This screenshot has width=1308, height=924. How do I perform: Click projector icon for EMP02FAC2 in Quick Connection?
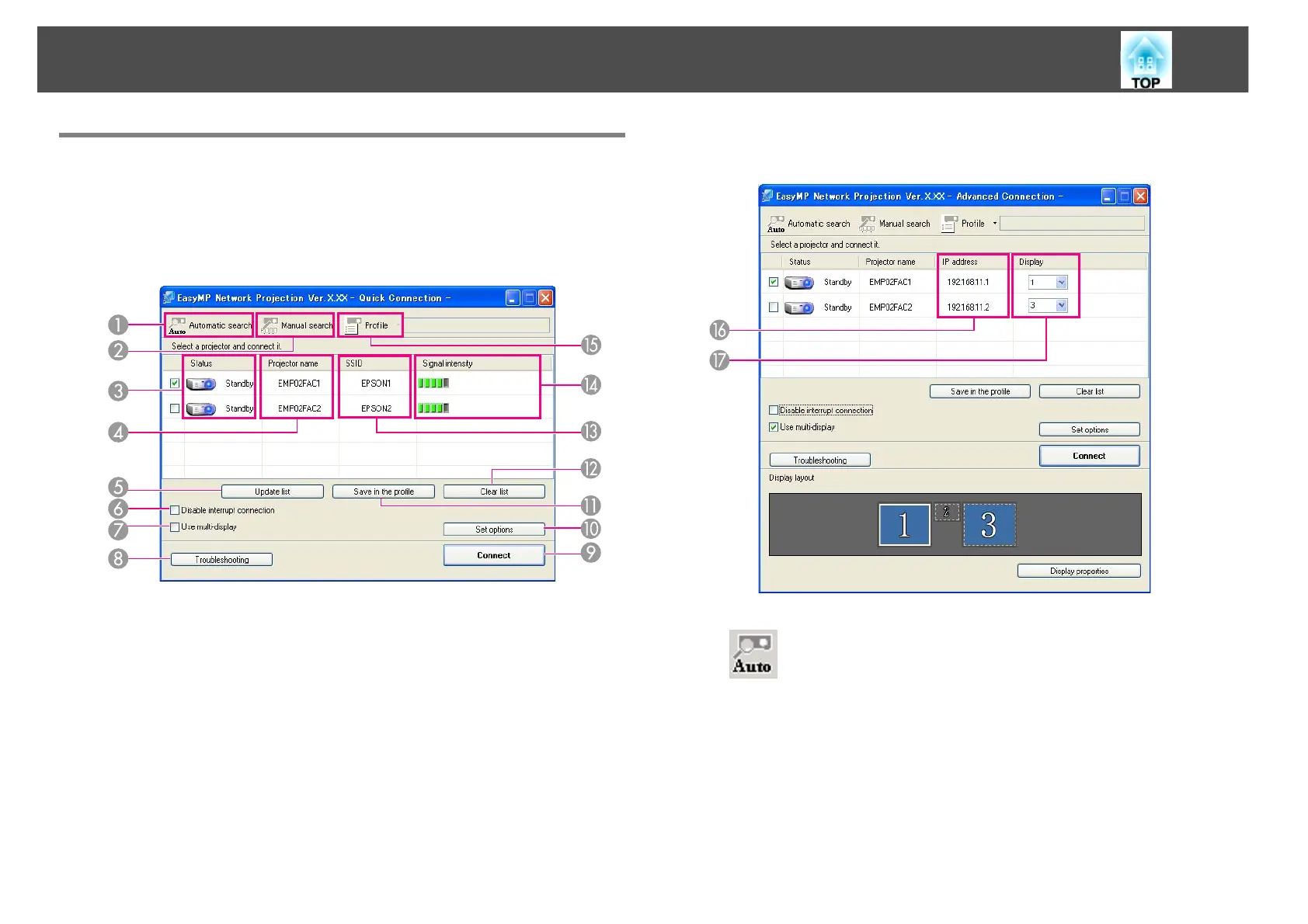point(201,409)
